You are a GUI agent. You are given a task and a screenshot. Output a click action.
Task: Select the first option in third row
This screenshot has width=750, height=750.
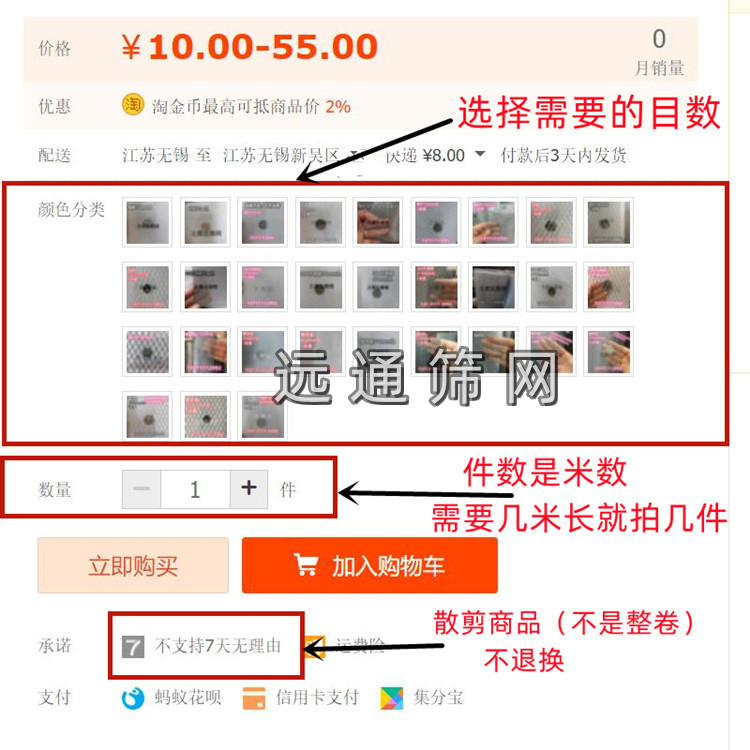147,352
